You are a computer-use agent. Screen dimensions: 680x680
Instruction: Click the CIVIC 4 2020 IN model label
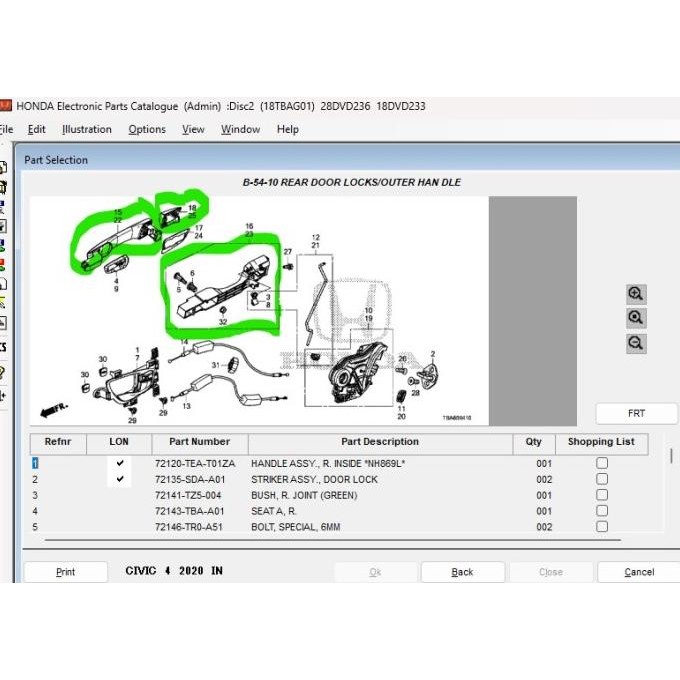[174, 571]
